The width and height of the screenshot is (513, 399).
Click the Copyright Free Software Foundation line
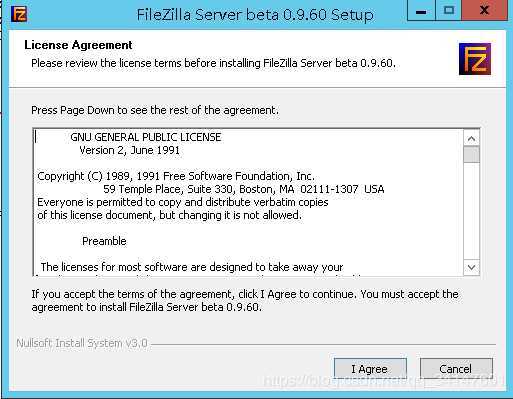pyautogui.click(x=176, y=176)
